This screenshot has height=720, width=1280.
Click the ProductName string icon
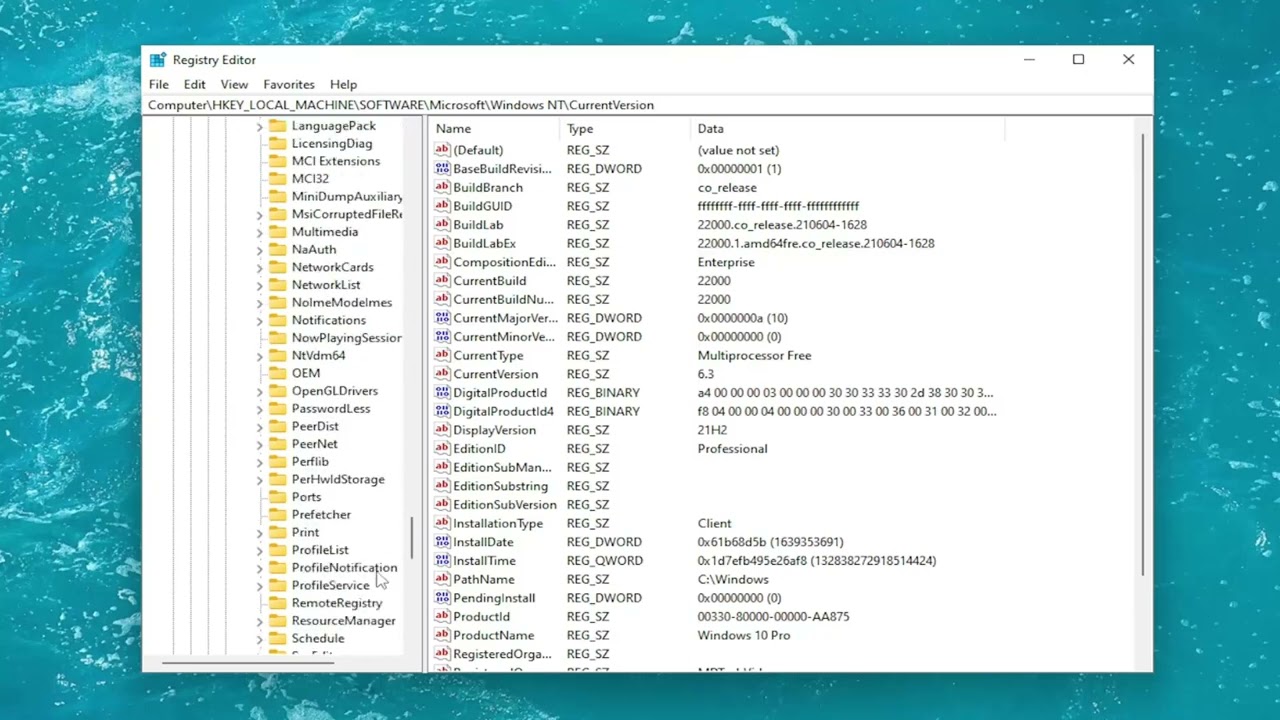tap(443, 635)
